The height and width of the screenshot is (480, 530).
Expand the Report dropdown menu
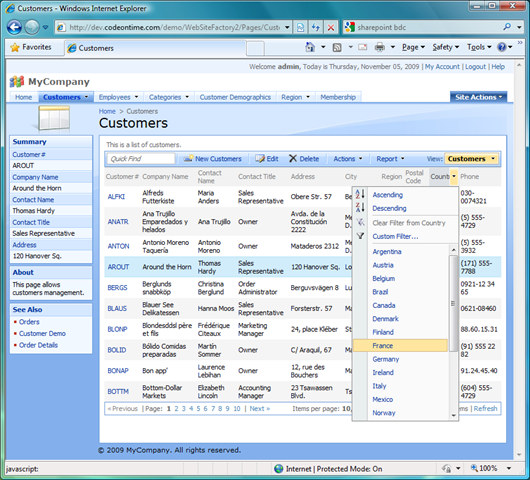pyautogui.click(x=390, y=159)
